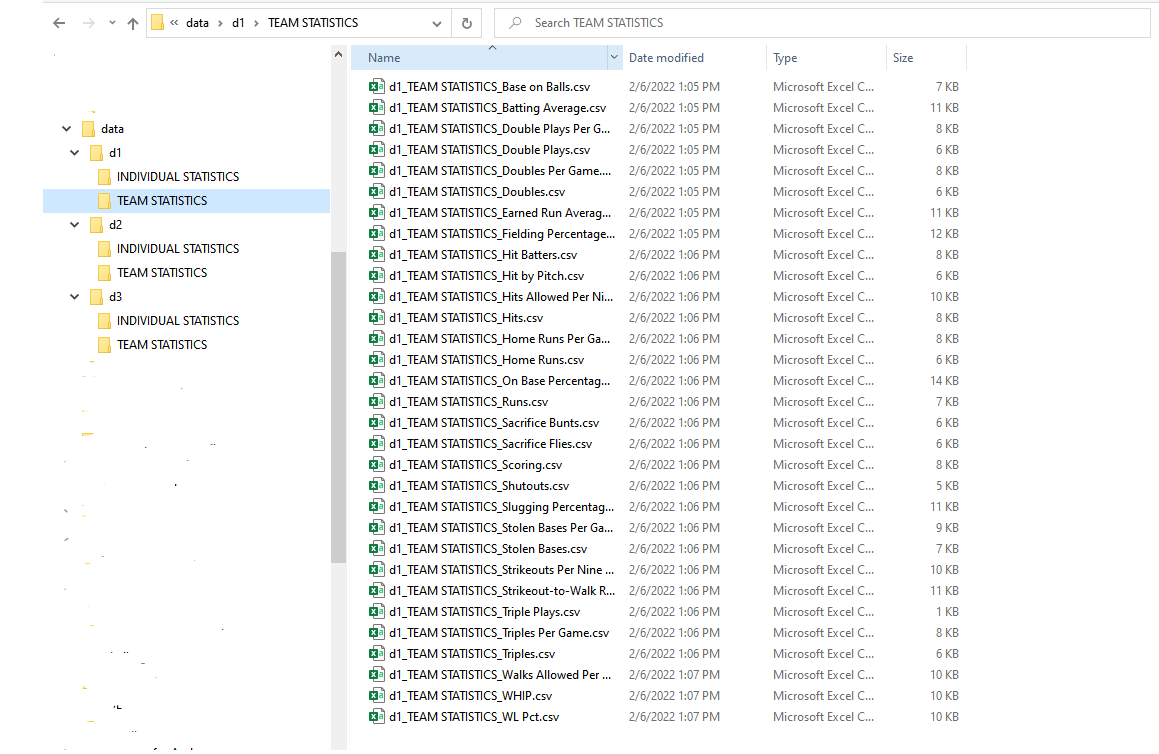Select Sacrifice Bunts.csv file icon
1159x754 pixels.
(377, 423)
